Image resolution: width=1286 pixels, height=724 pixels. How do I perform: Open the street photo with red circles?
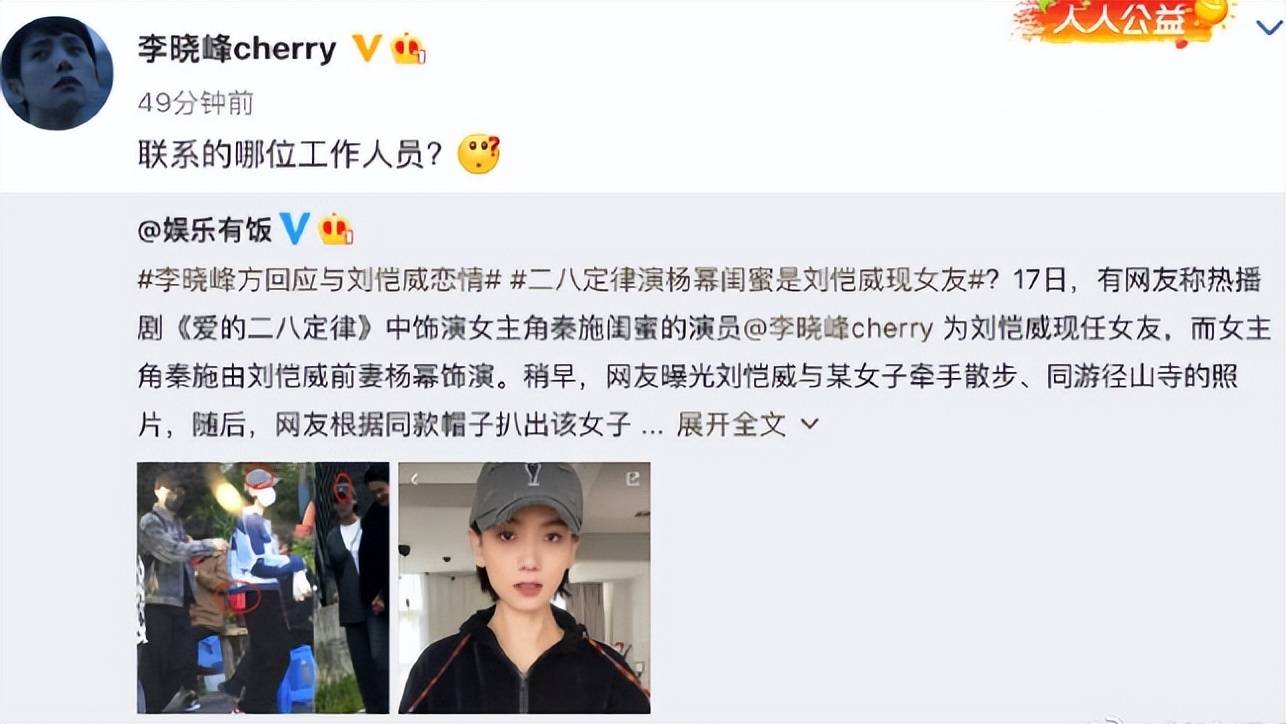(263, 588)
